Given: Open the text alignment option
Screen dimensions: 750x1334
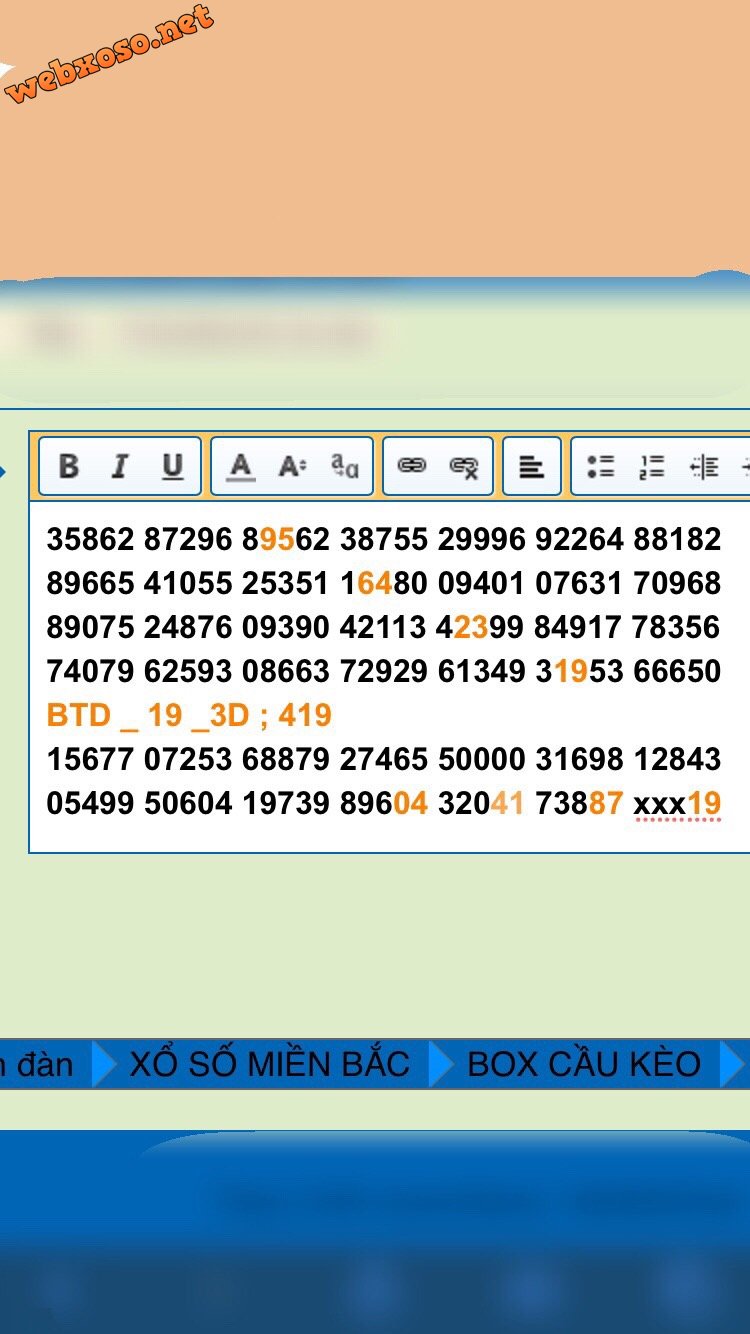Looking at the screenshot, I should coord(532,466).
